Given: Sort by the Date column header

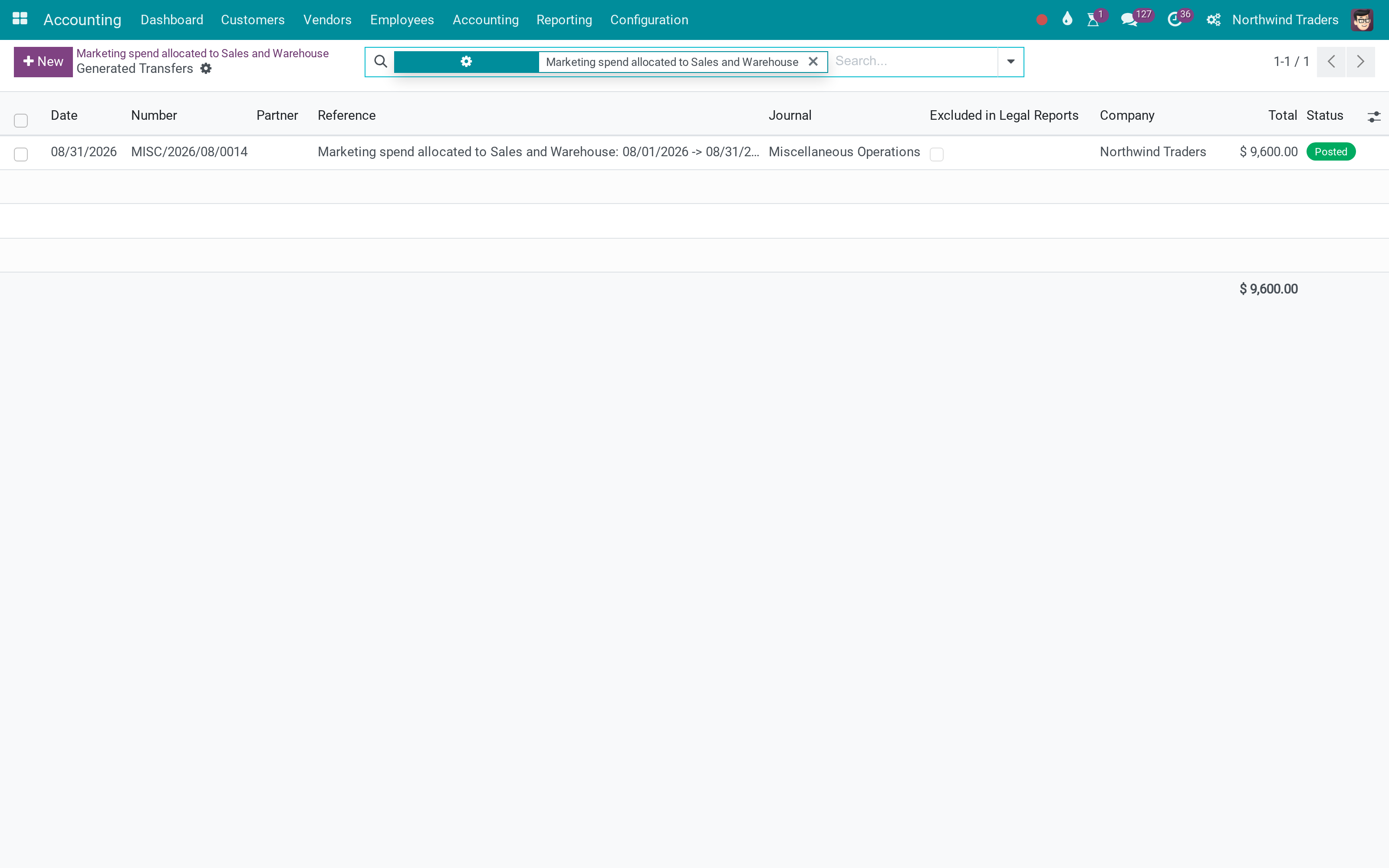Looking at the screenshot, I should pos(64,115).
